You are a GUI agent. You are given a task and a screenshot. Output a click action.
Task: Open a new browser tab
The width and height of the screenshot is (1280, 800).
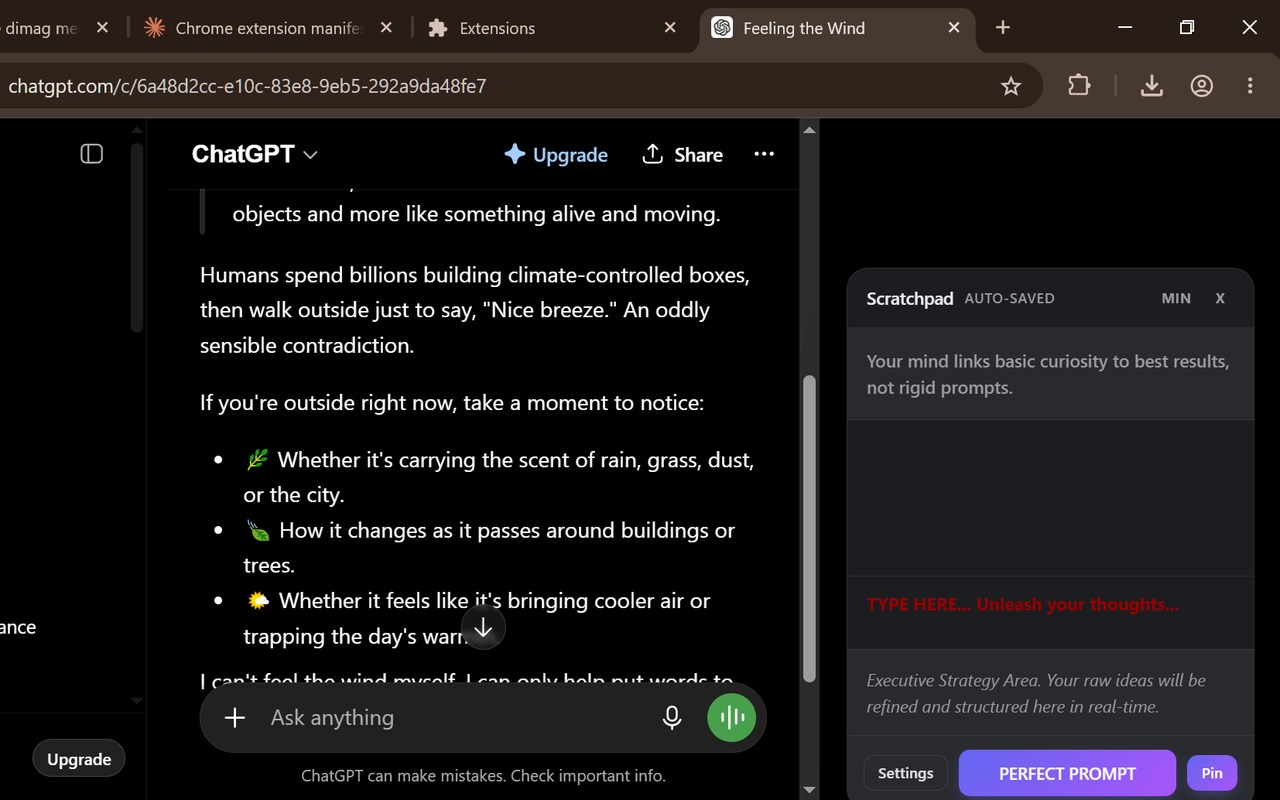1003,28
